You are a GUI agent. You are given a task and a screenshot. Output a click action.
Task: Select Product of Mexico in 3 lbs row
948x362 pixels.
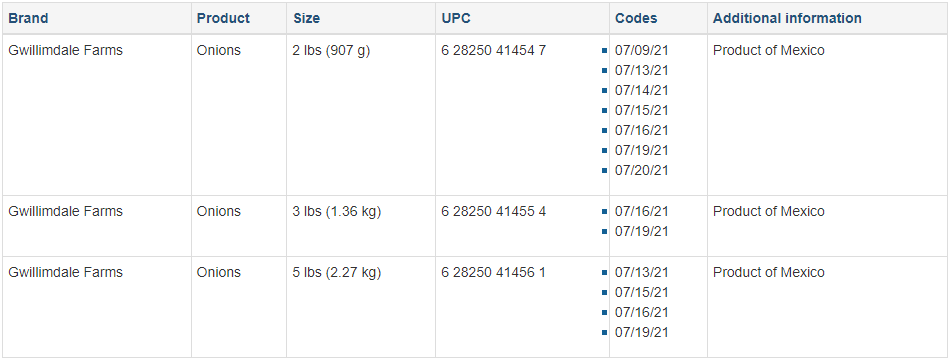pos(768,212)
